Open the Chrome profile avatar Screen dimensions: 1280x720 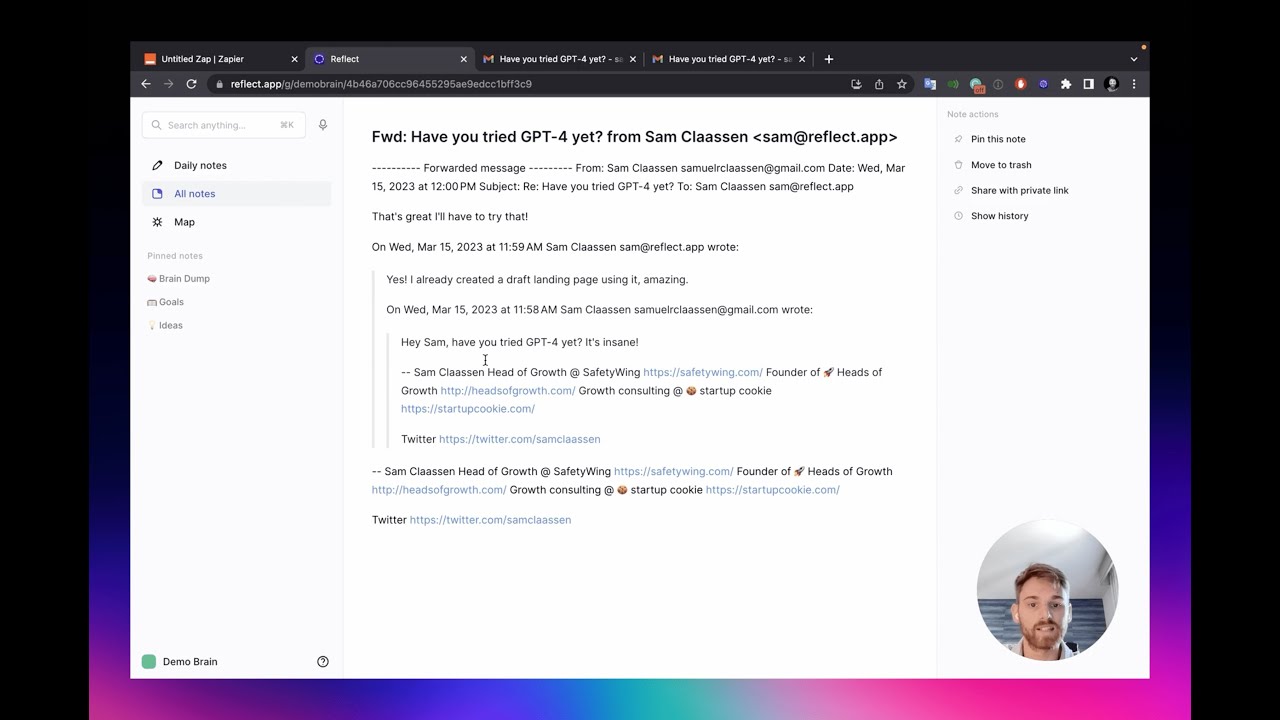click(1111, 84)
